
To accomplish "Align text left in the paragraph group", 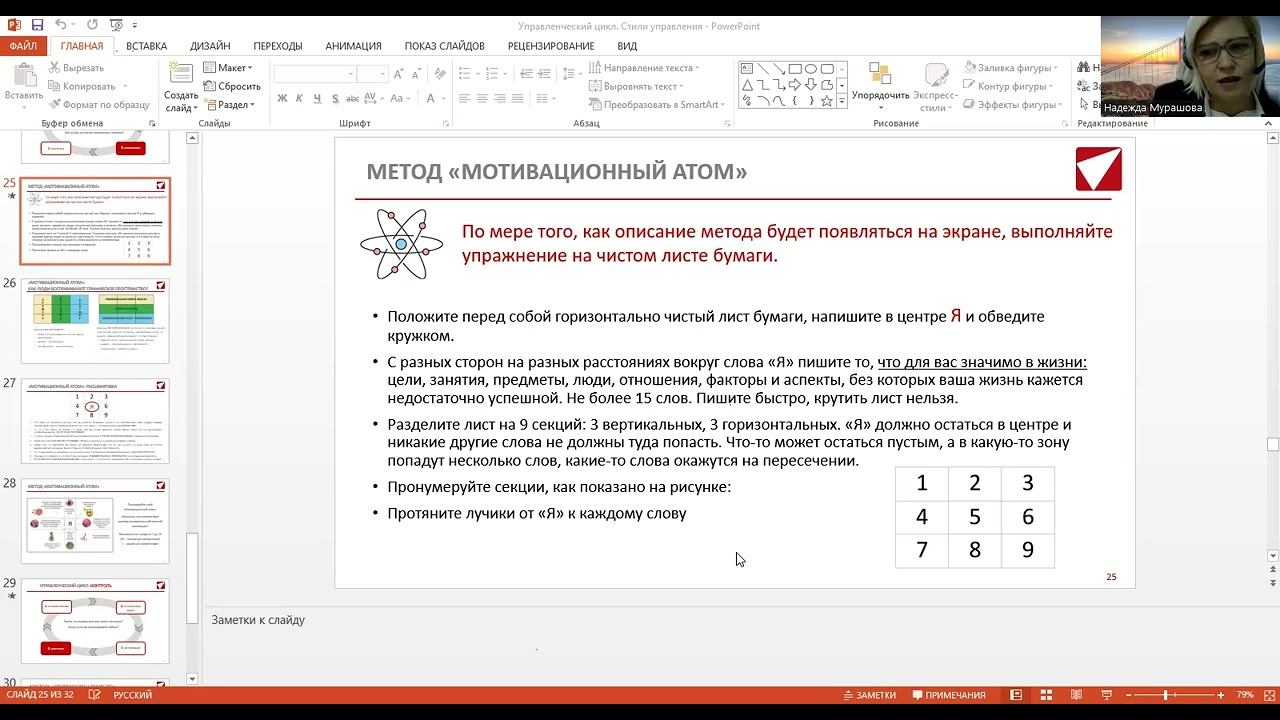I will pos(463,98).
